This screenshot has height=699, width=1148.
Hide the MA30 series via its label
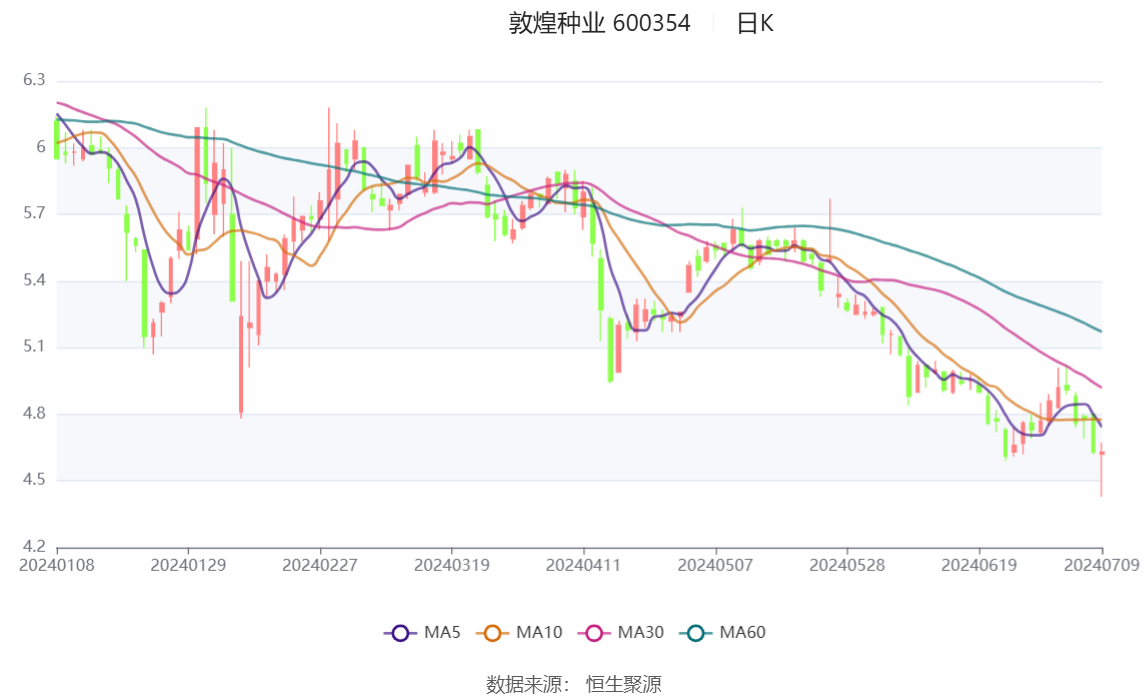pyautogui.click(x=641, y=632)
